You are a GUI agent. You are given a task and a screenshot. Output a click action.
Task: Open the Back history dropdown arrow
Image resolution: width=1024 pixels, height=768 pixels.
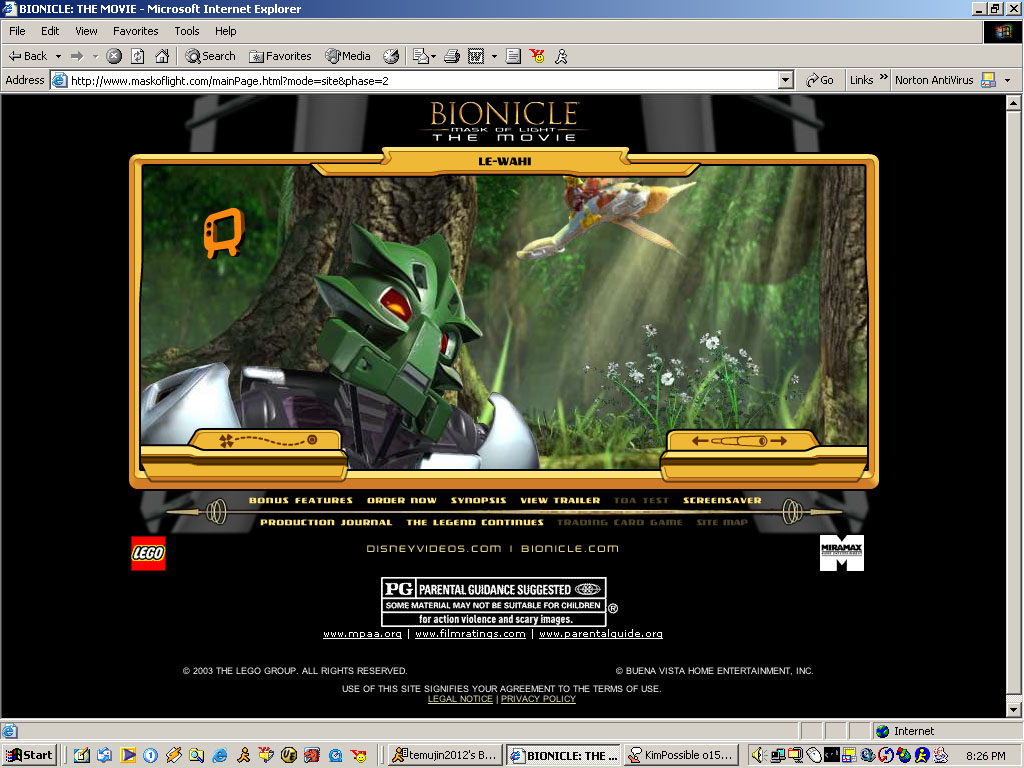pyautogui.click(x=58, y=56)
